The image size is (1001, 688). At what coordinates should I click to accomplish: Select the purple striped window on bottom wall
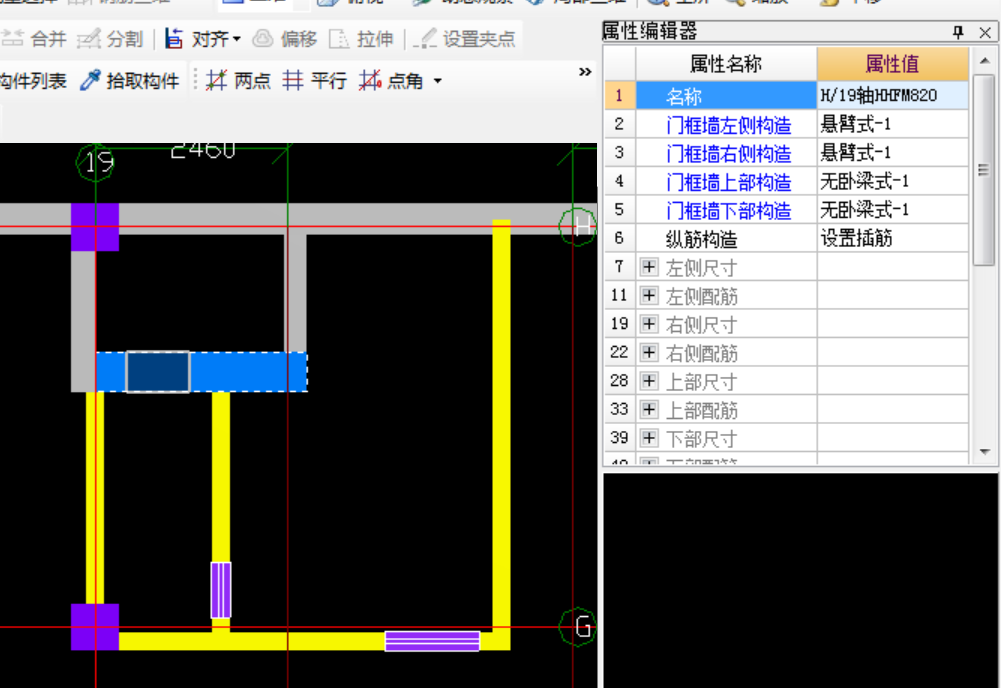[x=432, y=641]
